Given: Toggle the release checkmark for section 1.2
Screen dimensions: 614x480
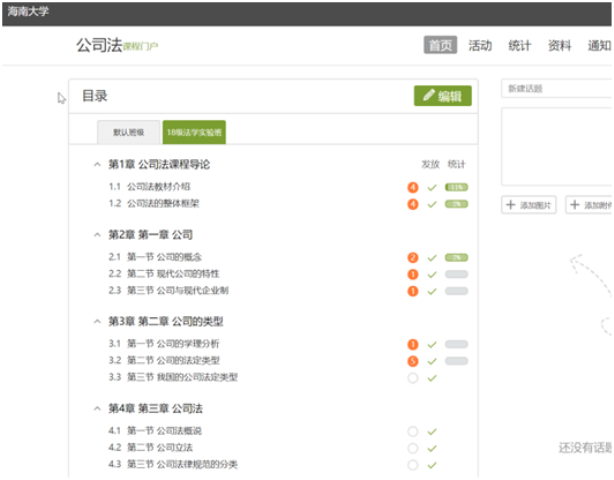Looking at the screenshot, I should point(432,205).
